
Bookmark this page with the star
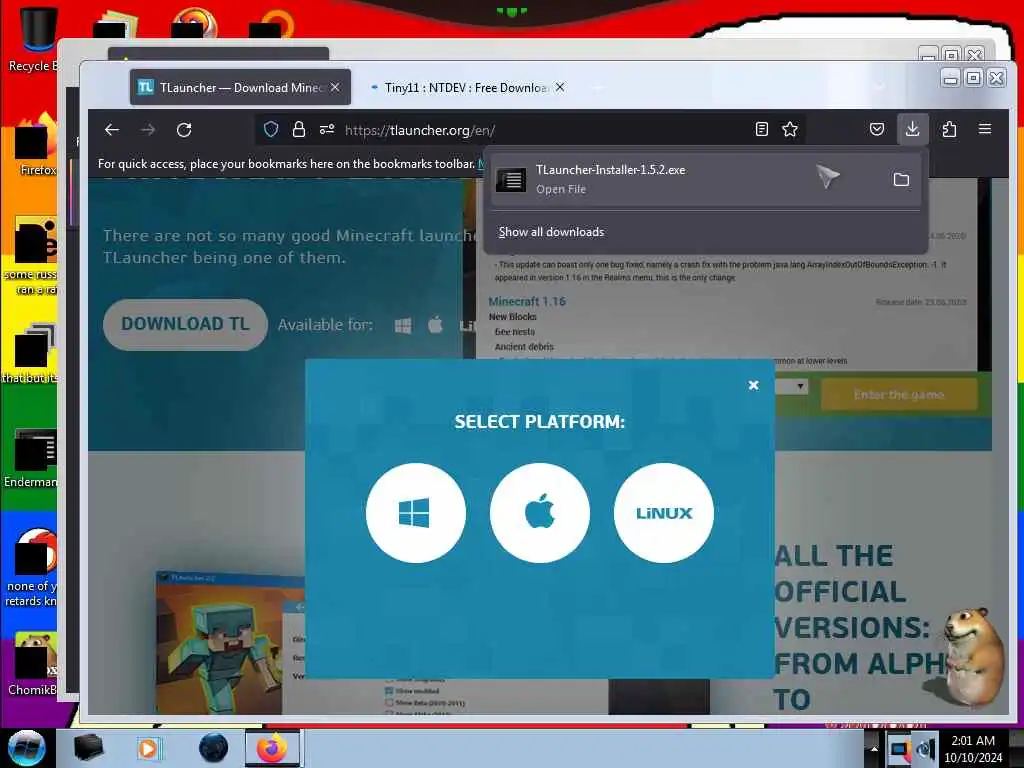[x=790, y=129]
